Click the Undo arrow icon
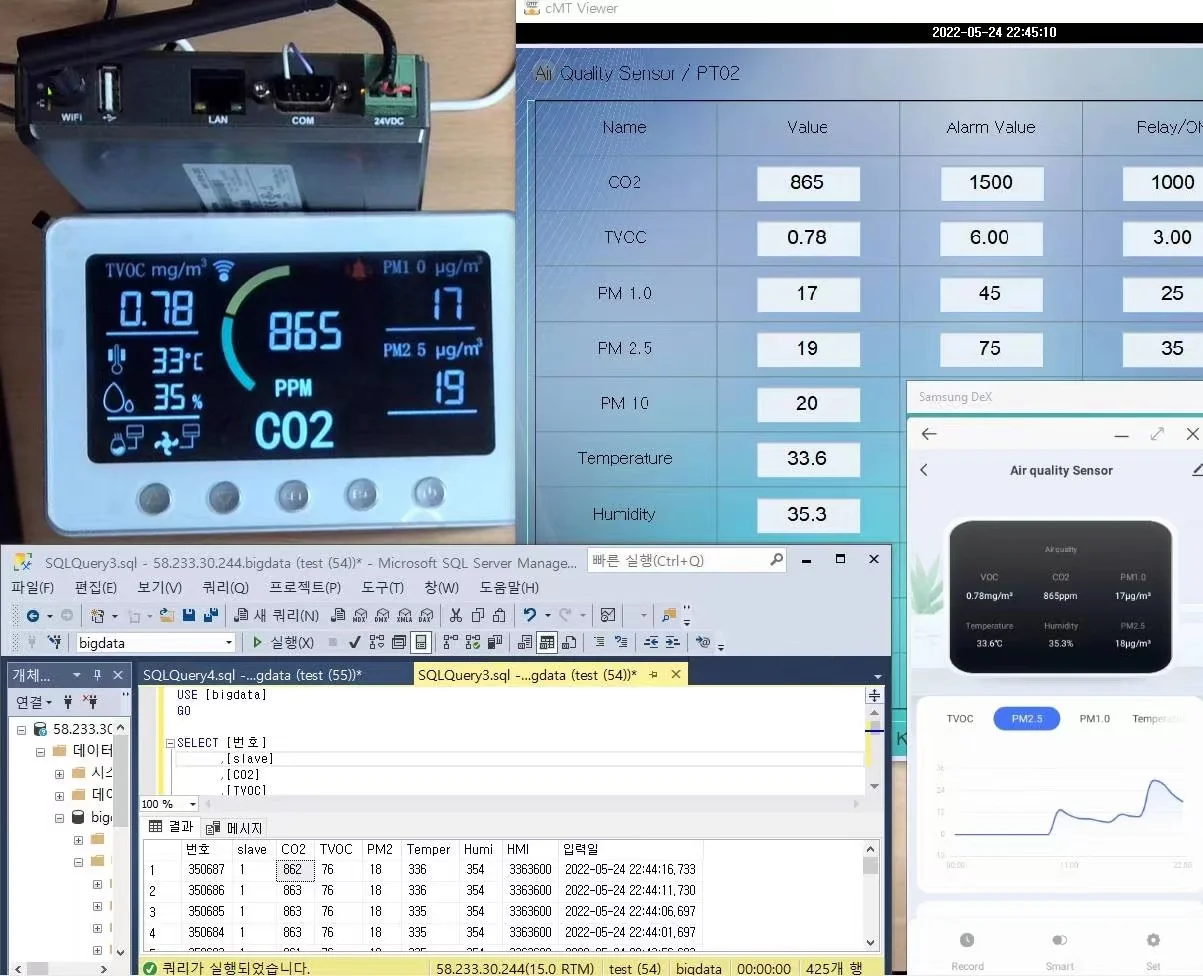 [x=529, y=616]
